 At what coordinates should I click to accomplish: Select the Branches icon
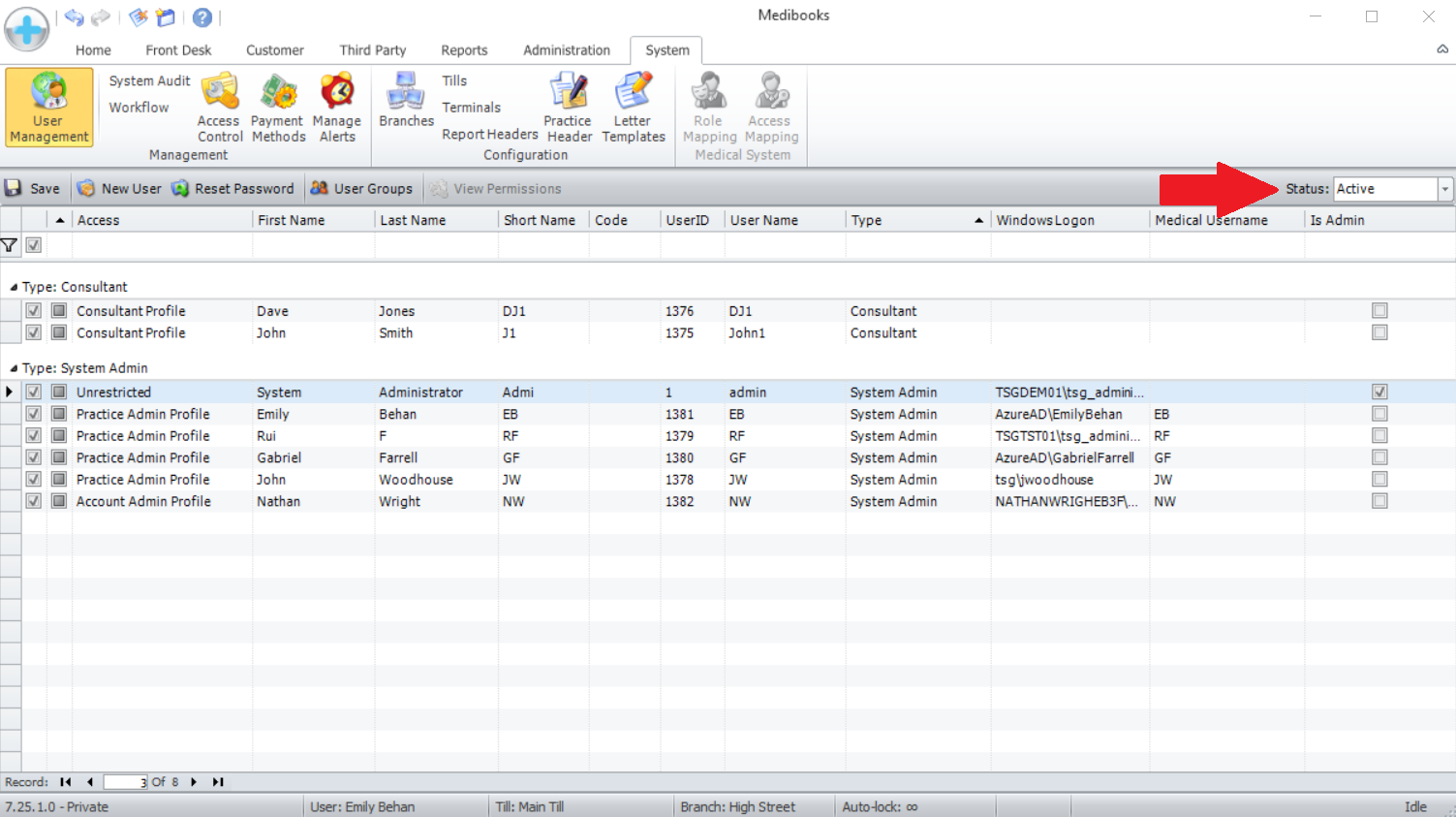[406, 100]
